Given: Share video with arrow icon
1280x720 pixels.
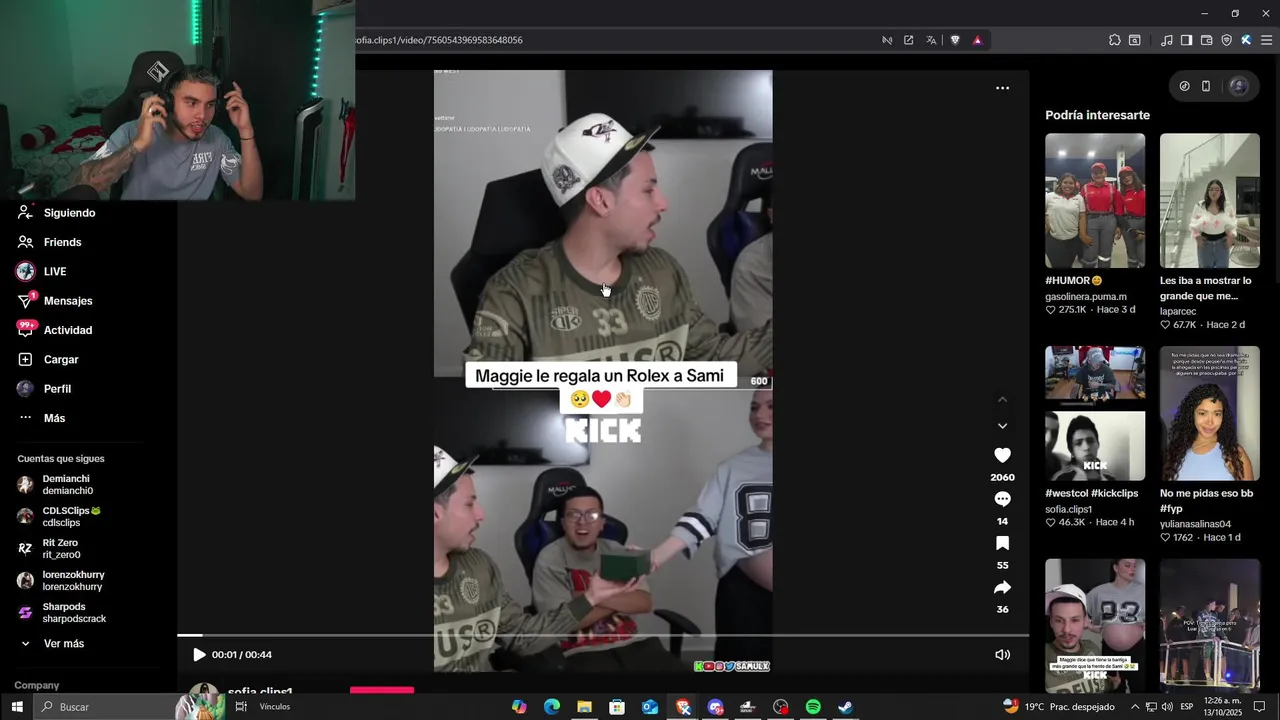Looking at the screenshot, I should point(1002,587).
